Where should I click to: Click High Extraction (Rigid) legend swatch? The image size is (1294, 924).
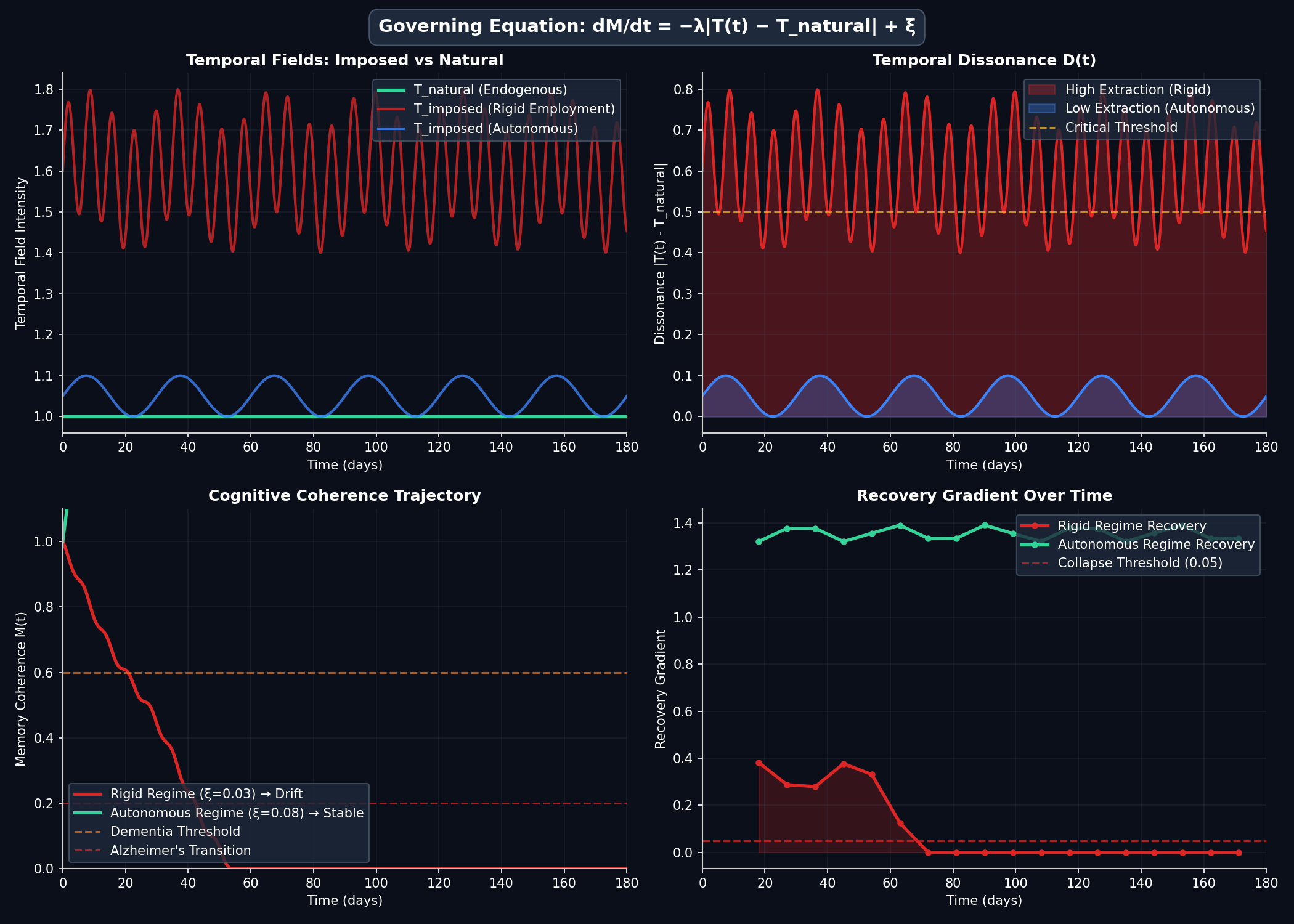point(1041,90)
